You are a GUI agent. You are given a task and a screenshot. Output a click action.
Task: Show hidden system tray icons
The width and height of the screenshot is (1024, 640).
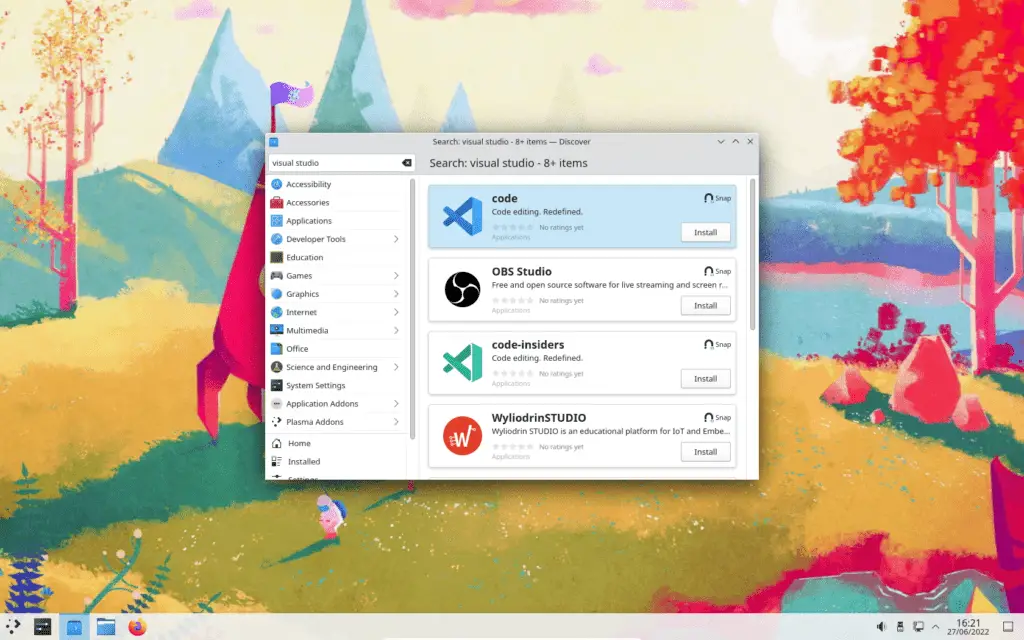point(937,627)
